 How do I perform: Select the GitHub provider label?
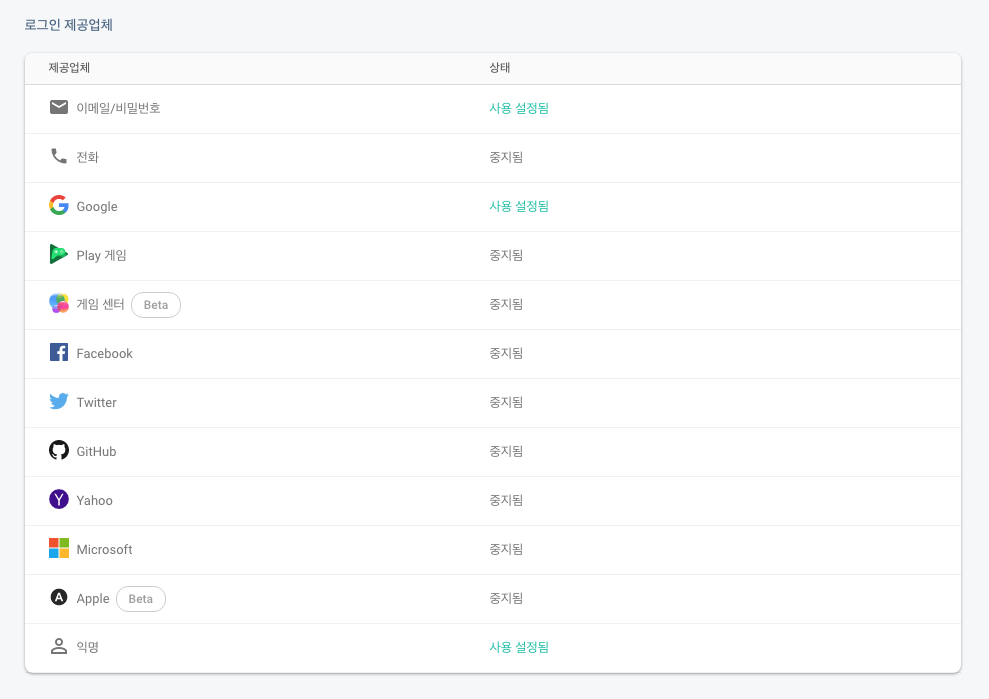[x=96, y=452]
